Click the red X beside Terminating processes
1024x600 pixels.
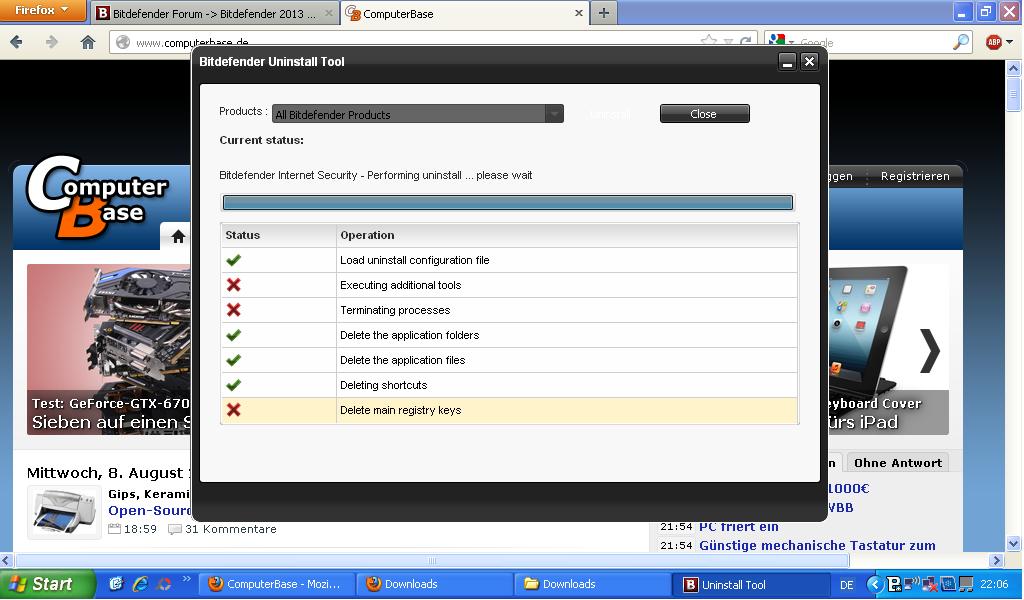tap(233, 309)
